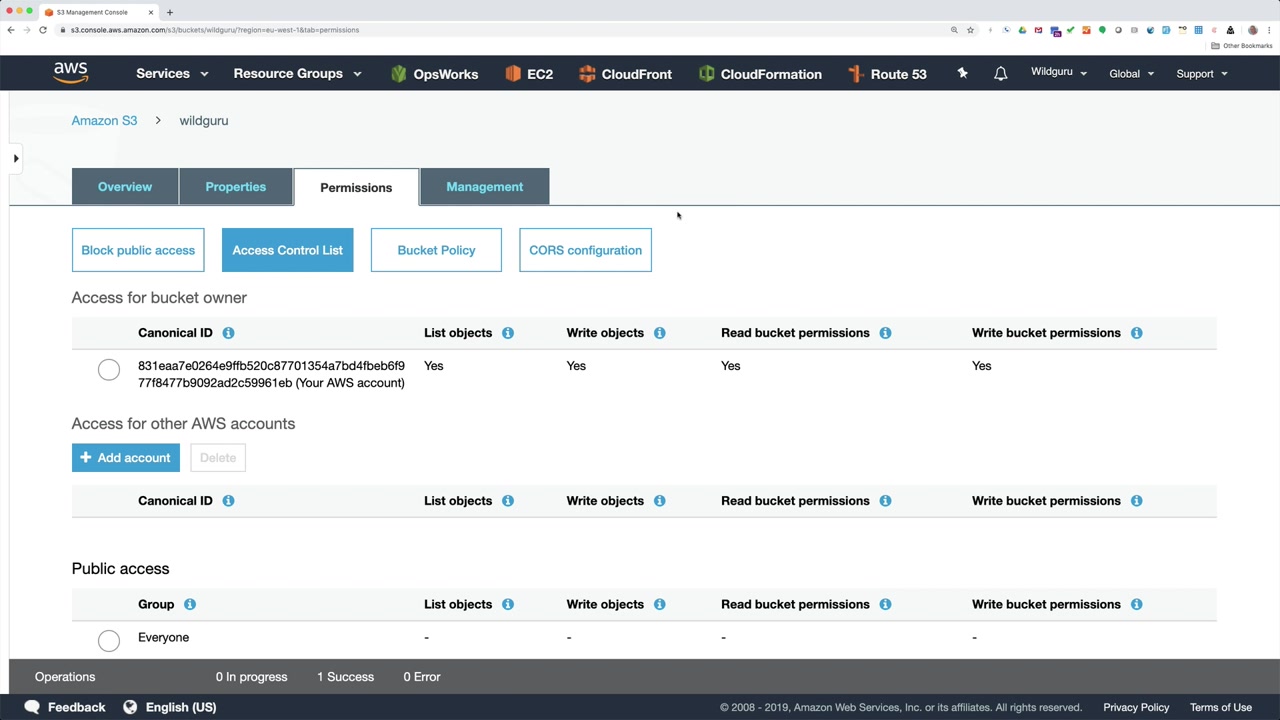1280x720 pixels.
Task: Open the Bucket Policy section
Action: (436, 250)
